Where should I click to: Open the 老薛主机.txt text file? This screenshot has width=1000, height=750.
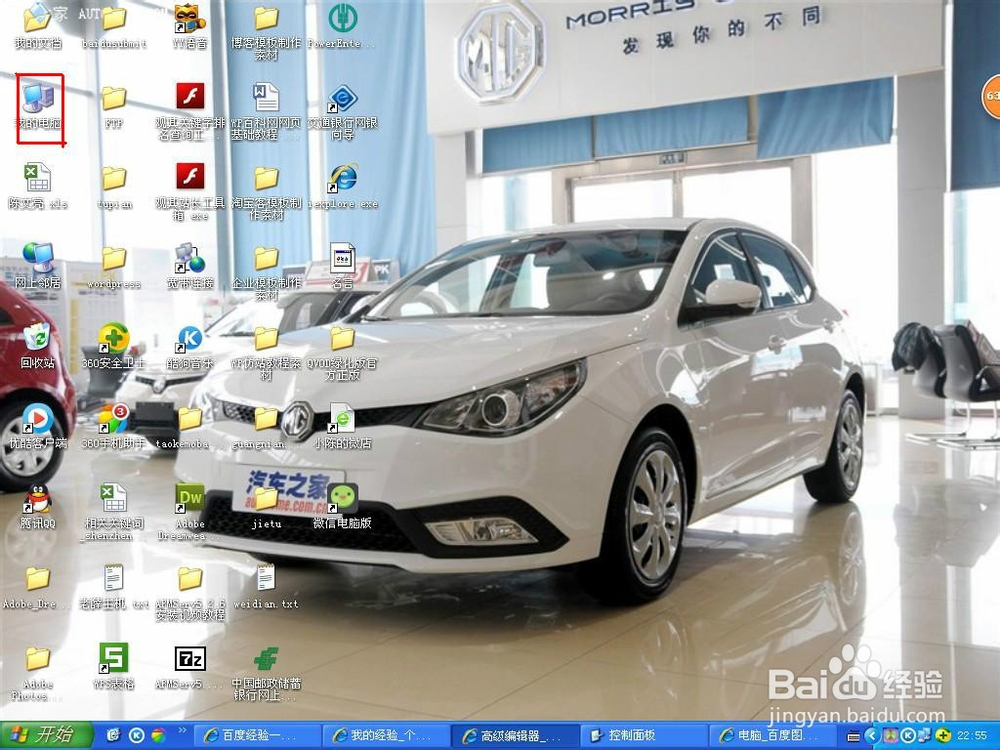114,578
